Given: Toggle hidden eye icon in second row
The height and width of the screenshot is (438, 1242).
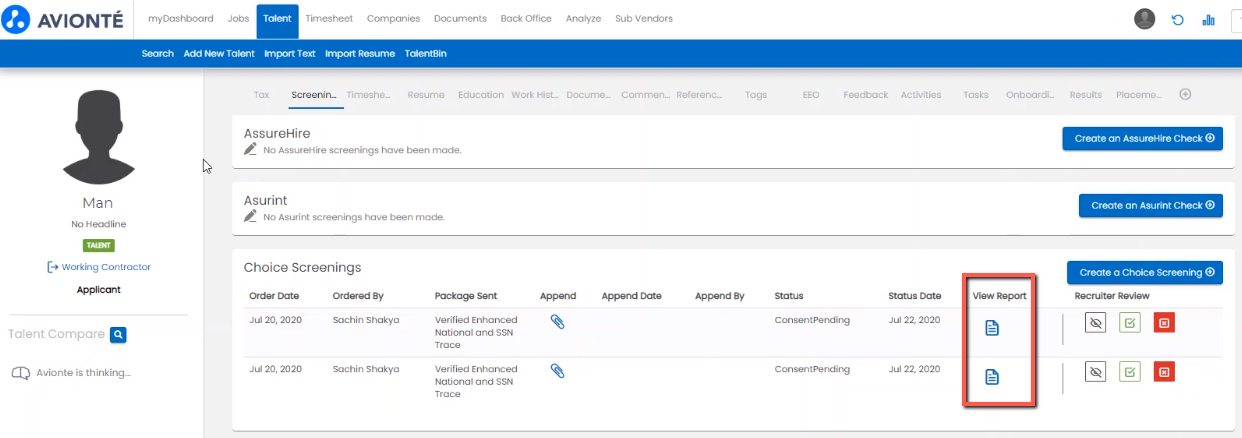Looking at the screenshot, I should point(1096,371).
